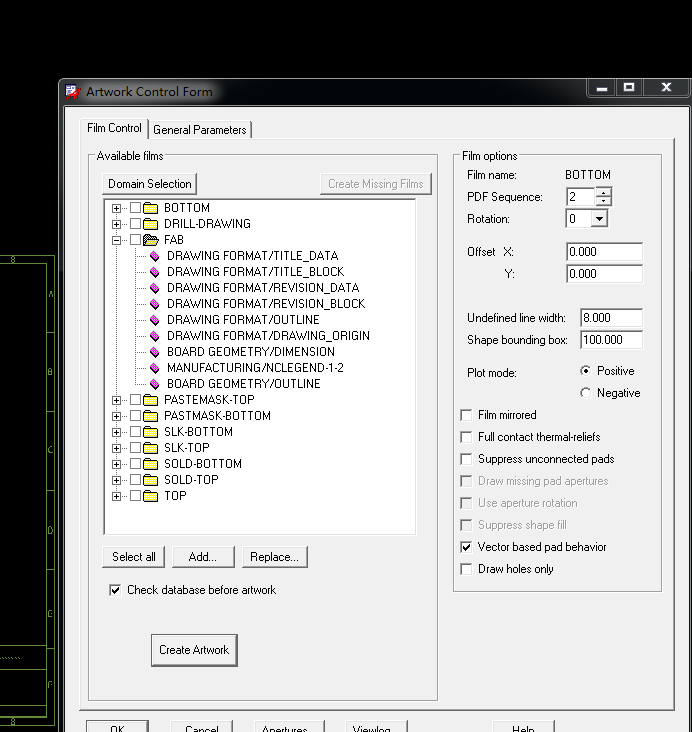The height and width of the screenshot is (732, 692).
Task: Select the Negative plot mode radio button
Action: pyautogui.click(x=586, y=393)
